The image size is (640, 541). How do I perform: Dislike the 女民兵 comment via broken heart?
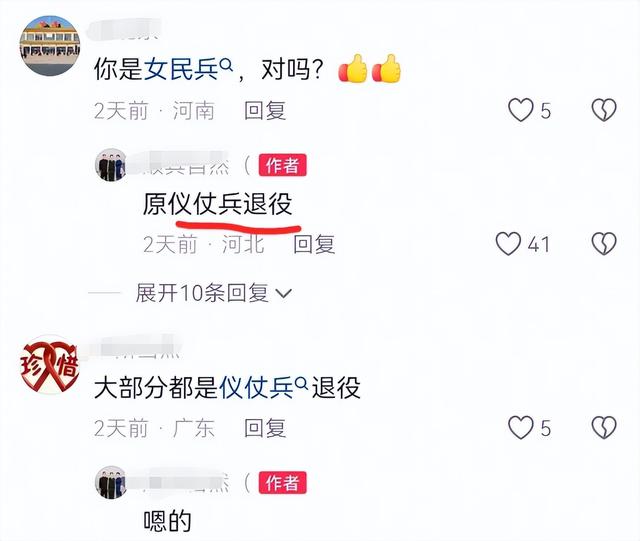604,110
